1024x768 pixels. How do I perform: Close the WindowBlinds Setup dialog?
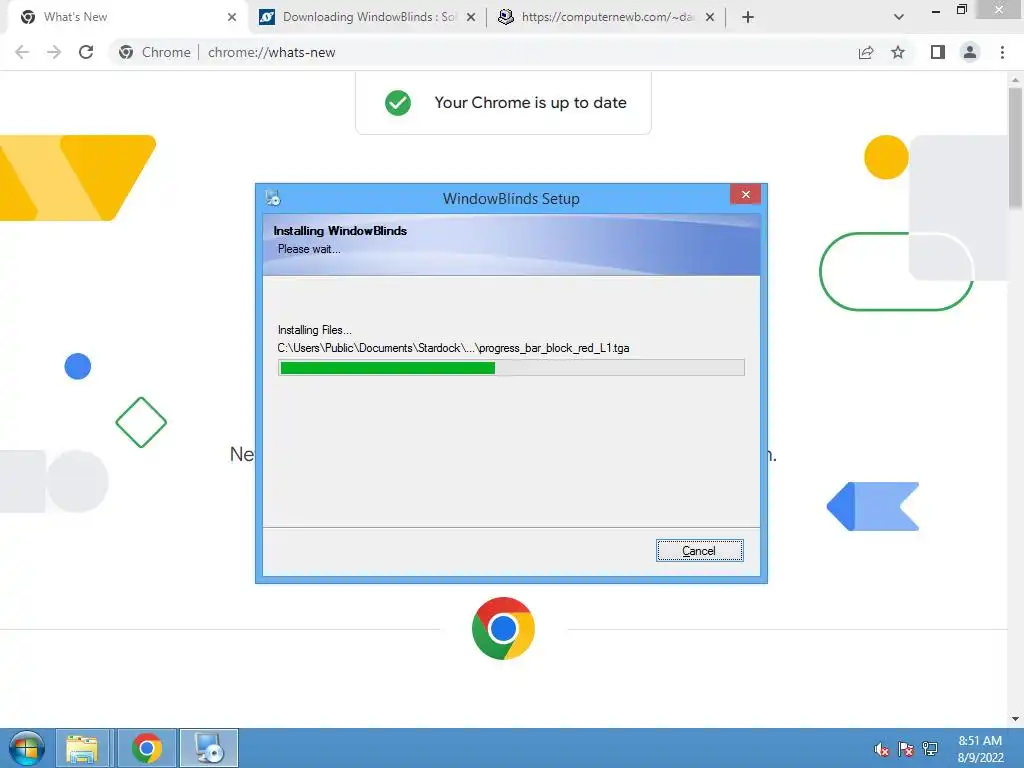[x=745, y=195]
